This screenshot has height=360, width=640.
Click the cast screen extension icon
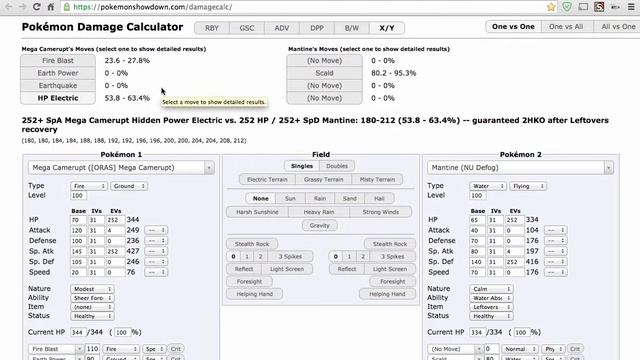(x=583, y=7)
